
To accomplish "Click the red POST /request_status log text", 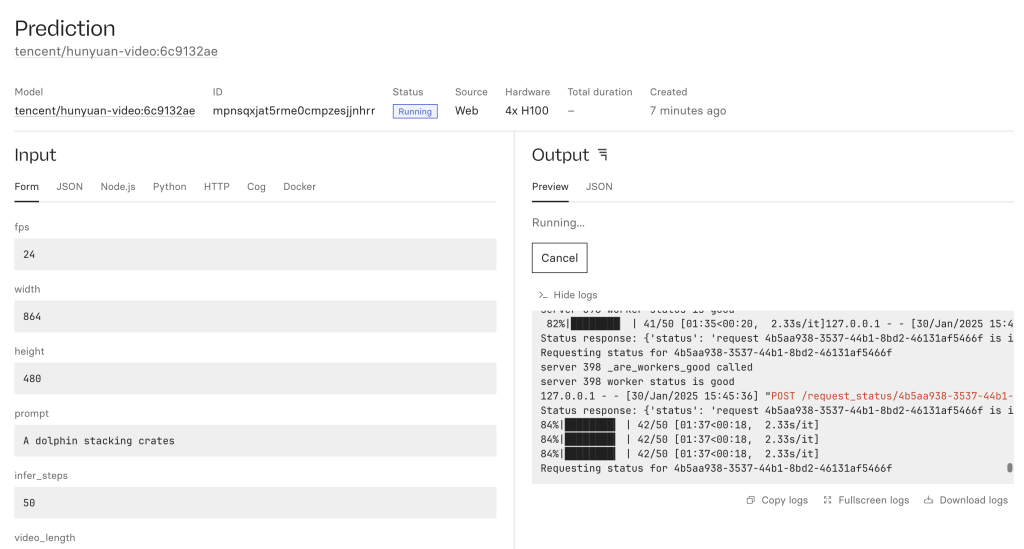I will coord(892,396).
